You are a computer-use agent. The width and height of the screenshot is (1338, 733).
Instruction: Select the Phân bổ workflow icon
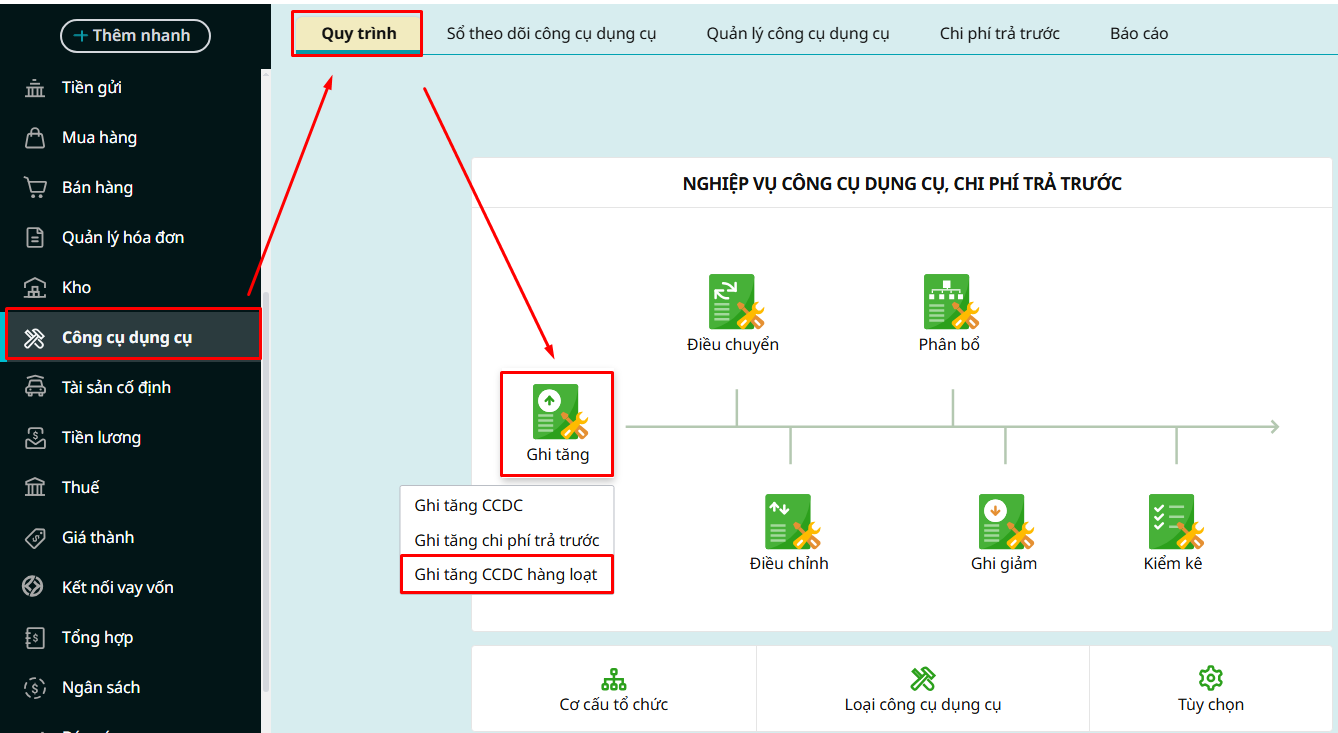point(949,303)
